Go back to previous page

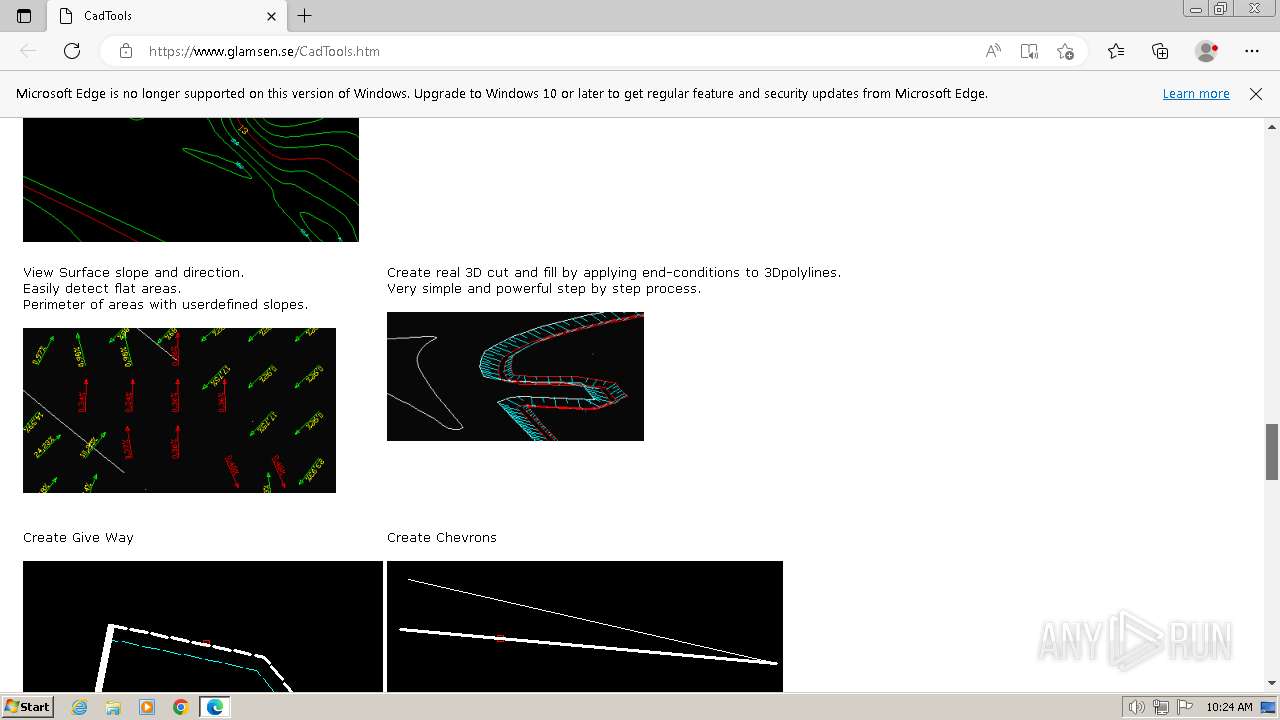(28, 51)
